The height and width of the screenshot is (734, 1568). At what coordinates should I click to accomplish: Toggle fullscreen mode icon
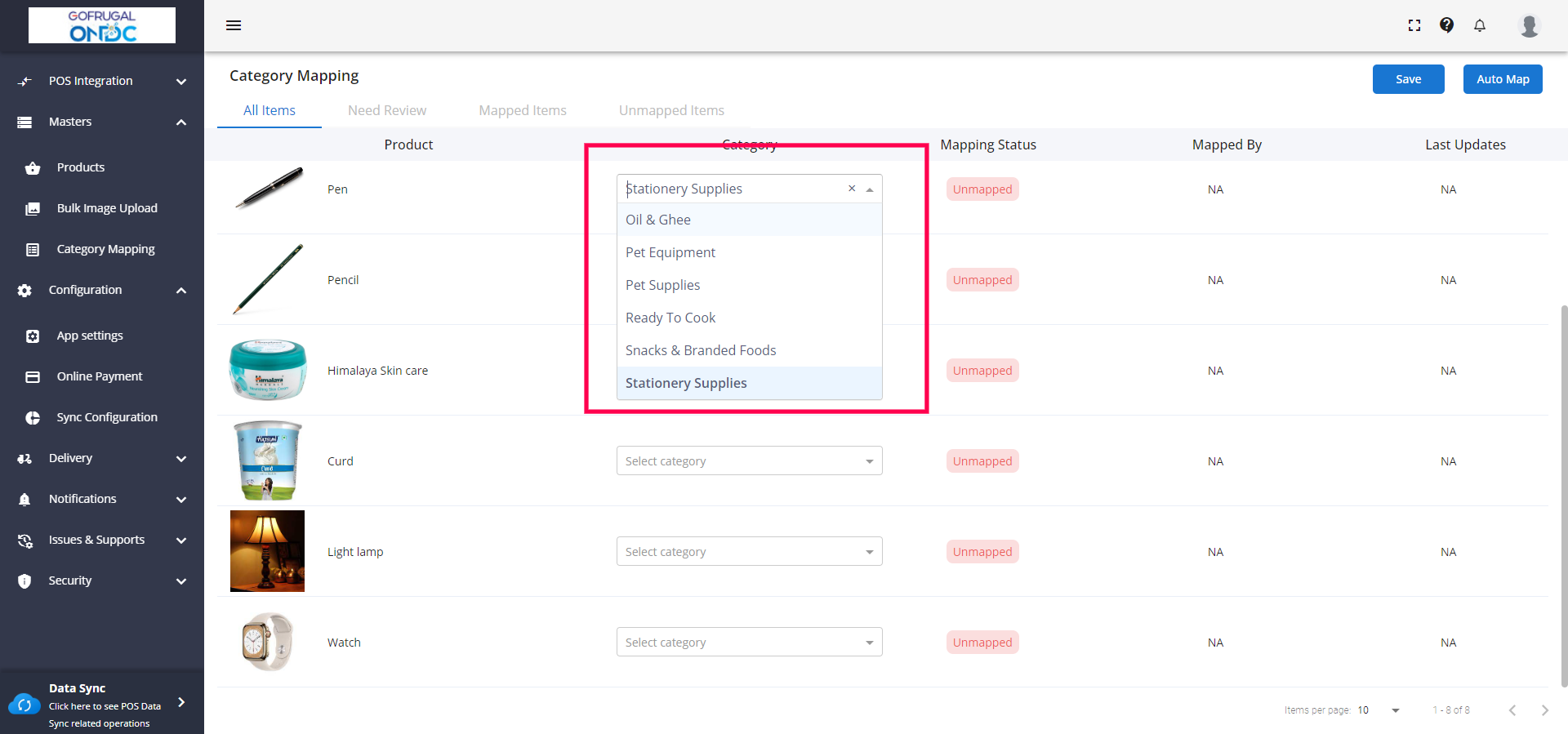click(x=1414, y=25)
